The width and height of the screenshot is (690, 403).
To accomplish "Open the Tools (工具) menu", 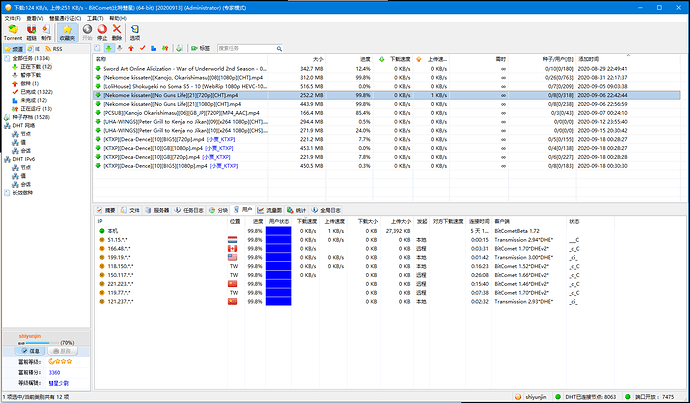I will point(95,18).
